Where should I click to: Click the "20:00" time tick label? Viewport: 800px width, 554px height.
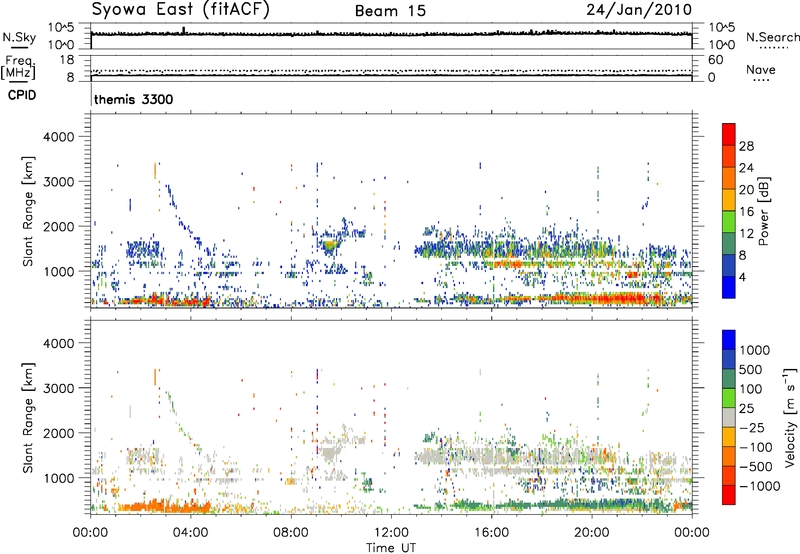591,533
